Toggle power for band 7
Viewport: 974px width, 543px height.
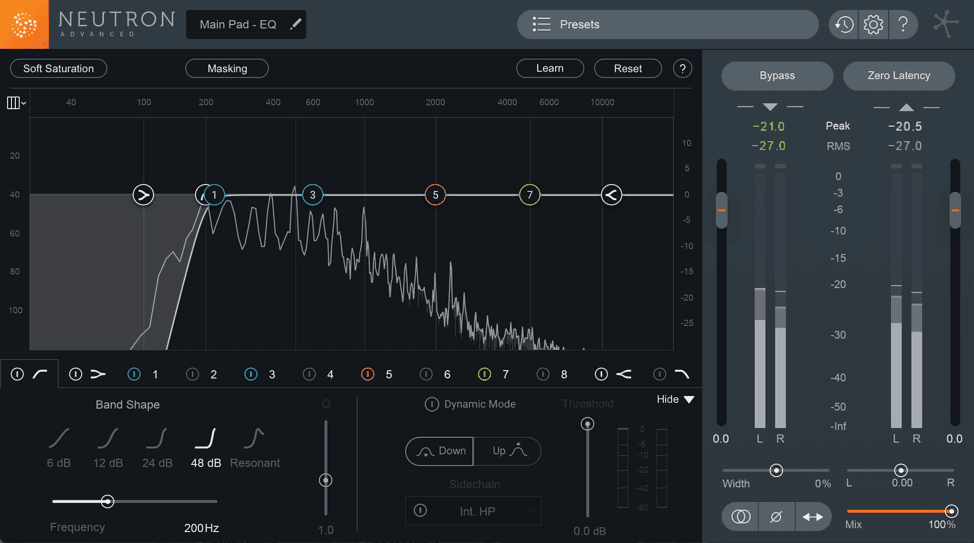484,374
